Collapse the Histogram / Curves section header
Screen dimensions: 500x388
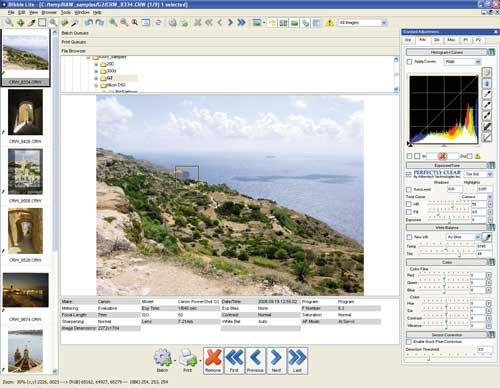tap(446, 52)
